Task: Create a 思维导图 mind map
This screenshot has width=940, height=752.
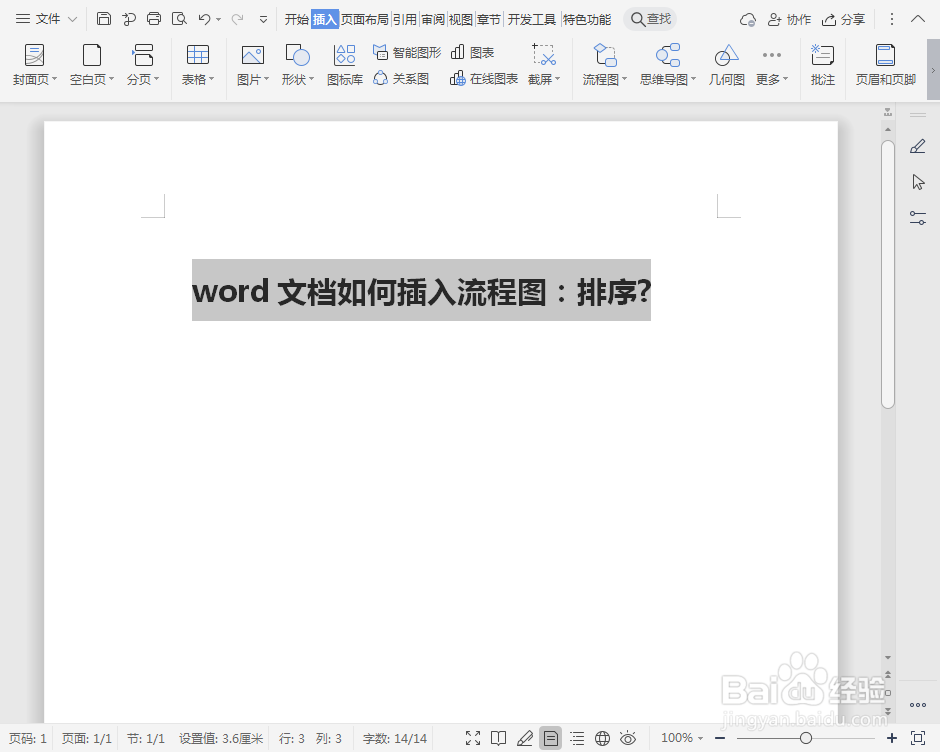Action: (x=667, y=65)
